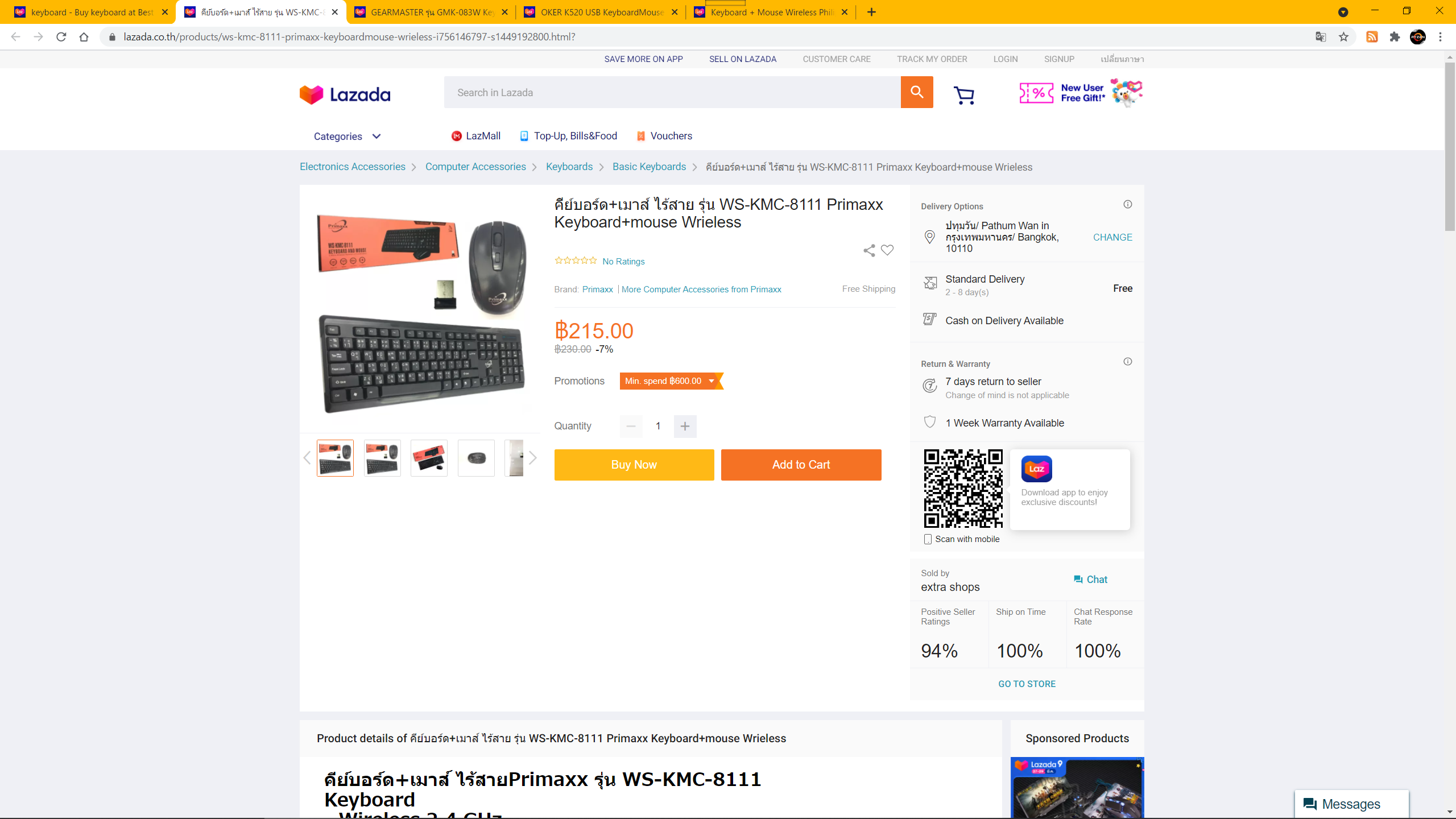
Task: Click the orange search magnifier button
Action: 916,92
